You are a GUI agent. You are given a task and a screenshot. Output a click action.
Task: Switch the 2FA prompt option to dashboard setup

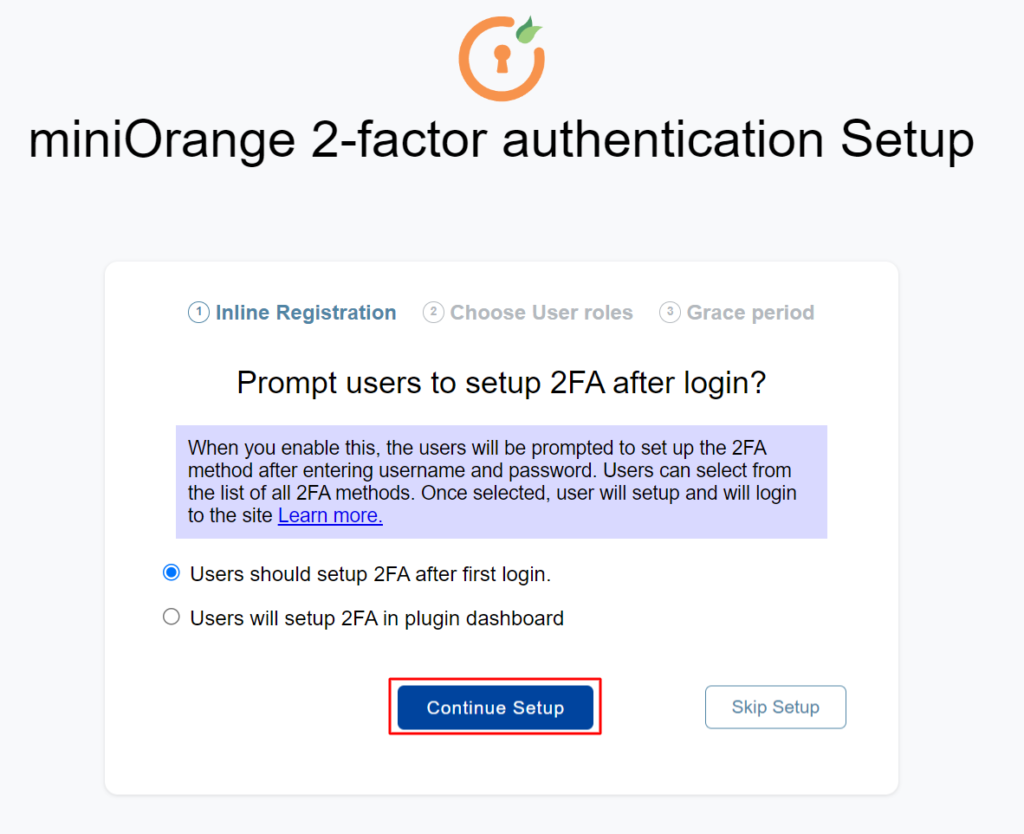coord(171,617)
